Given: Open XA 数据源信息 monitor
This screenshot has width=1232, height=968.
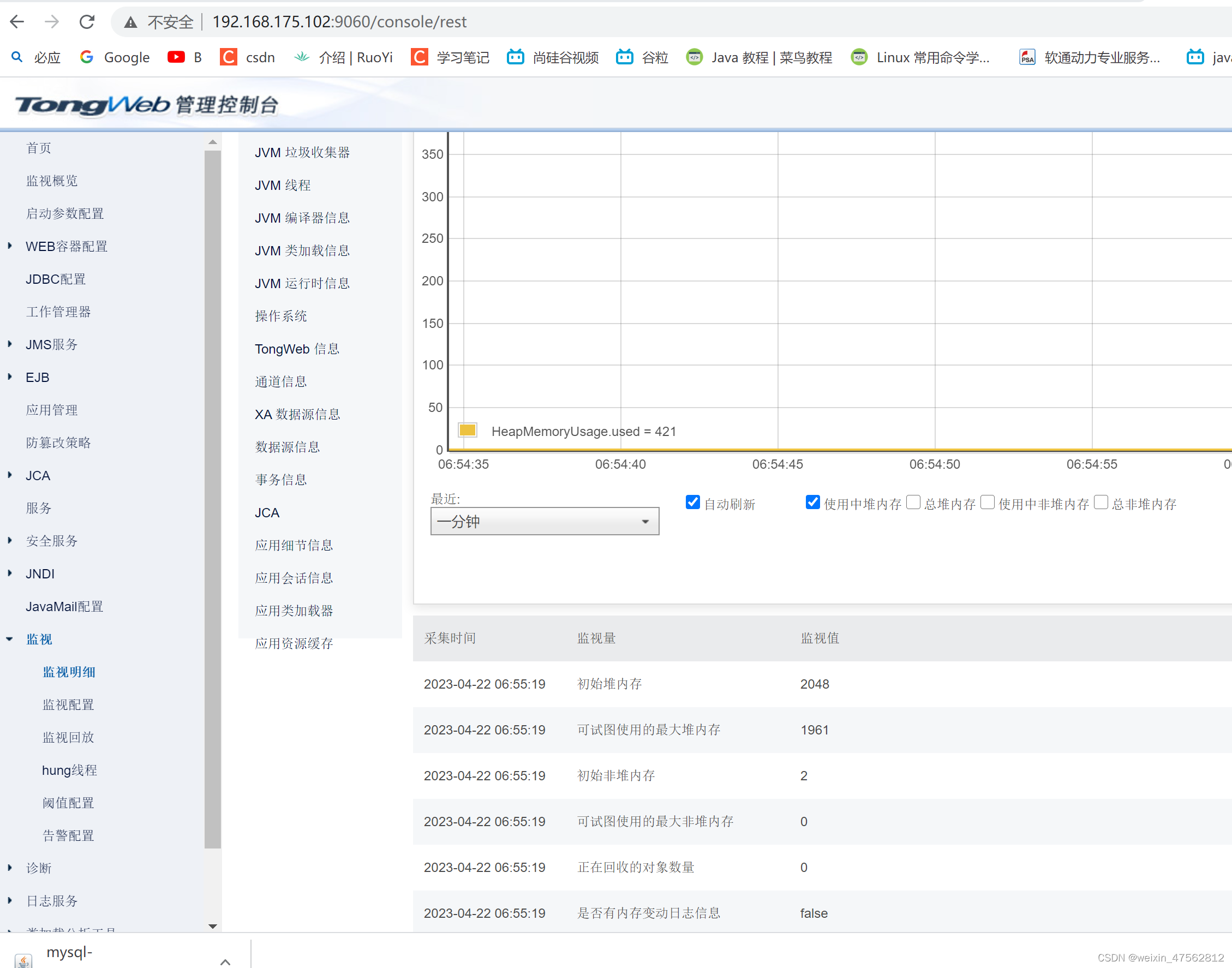Looking at the screenshot, I should 297,414.
